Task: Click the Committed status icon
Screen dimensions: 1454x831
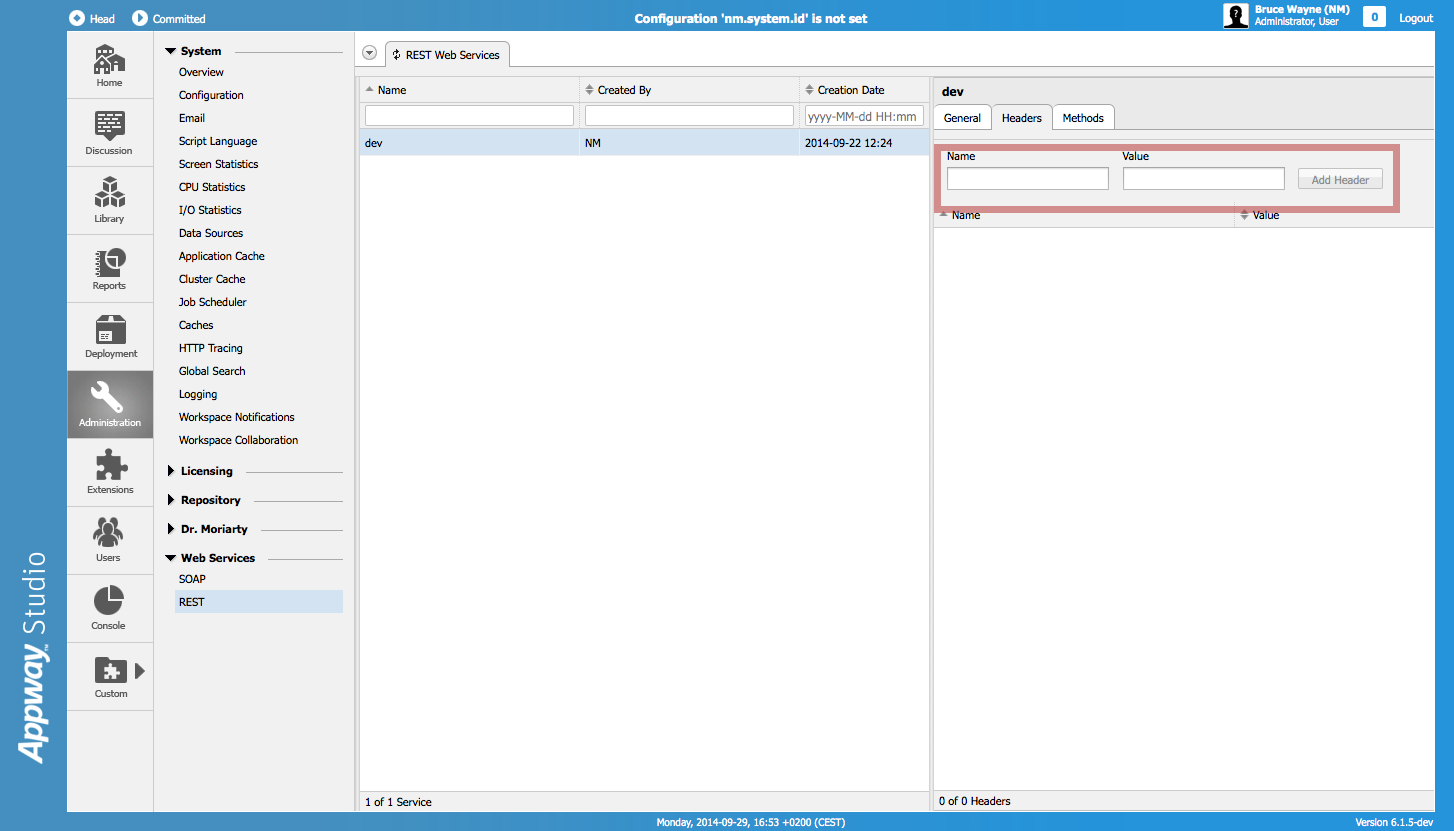Action: pos(140,18)
